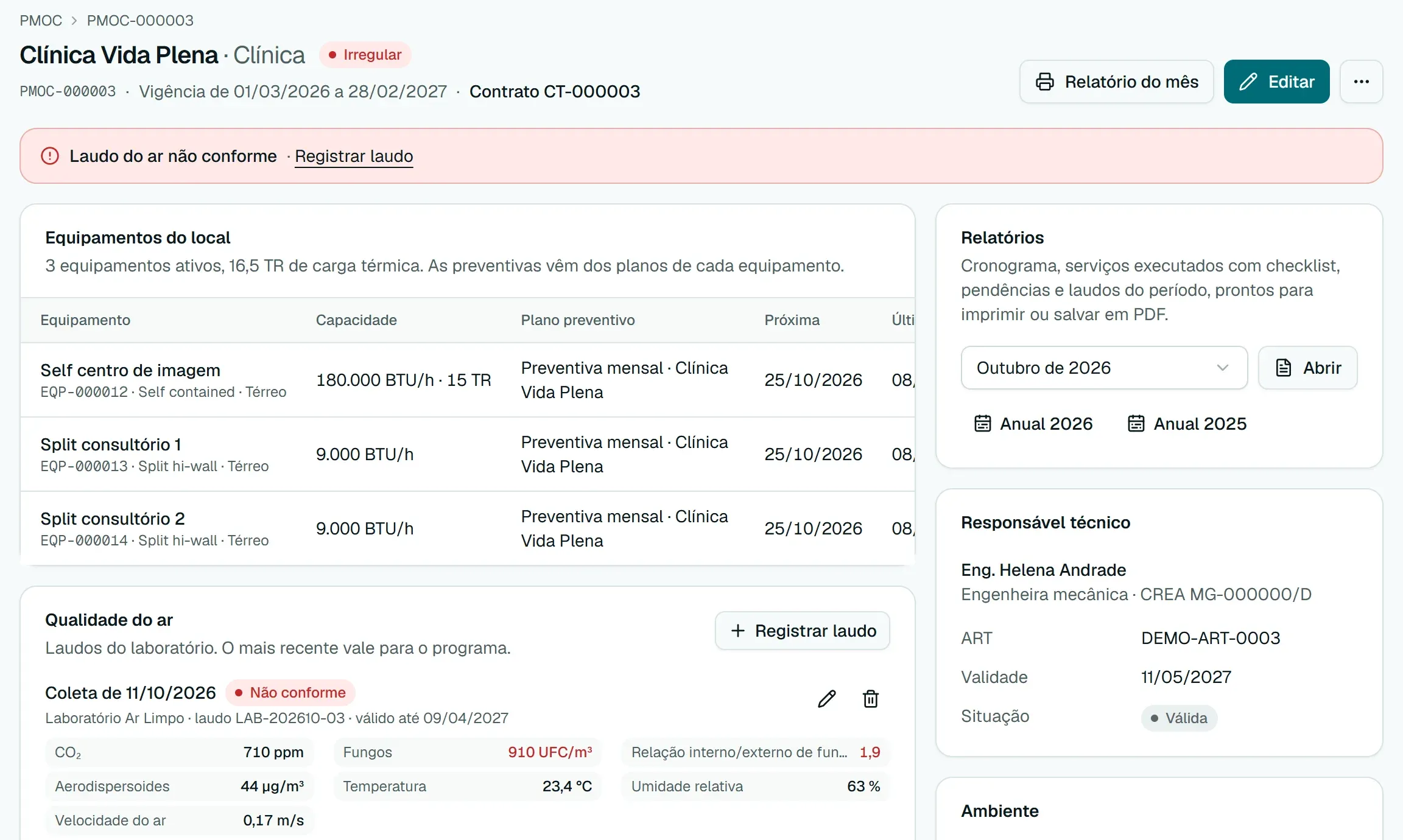Click the Equipamento column header
The image size is (1403, 840).
tap(85, 320)
